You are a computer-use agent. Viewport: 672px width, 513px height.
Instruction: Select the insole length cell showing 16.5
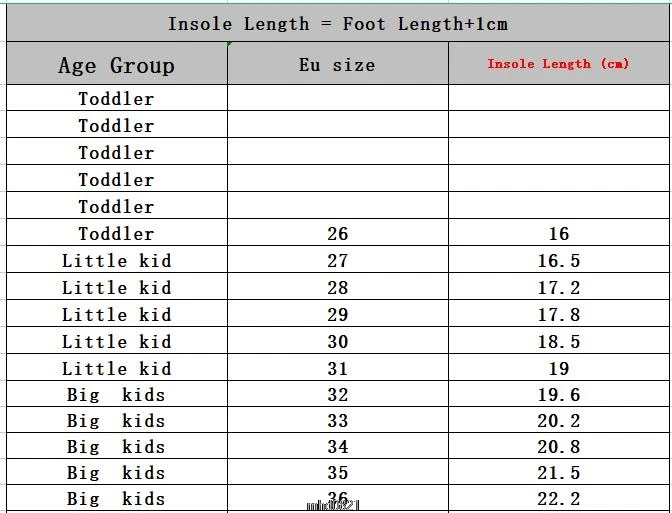point(558,260)
